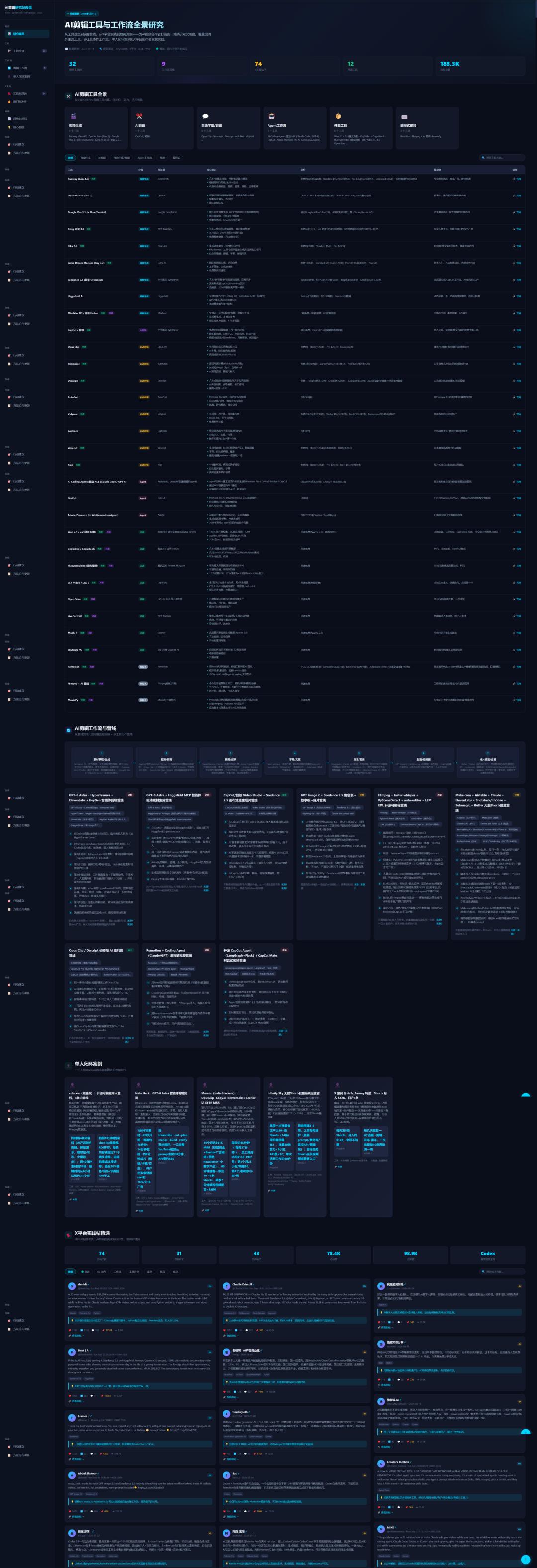The image size is (537, 1568).
Task: Click the AI剪辑工作流与管线 section icon
Action: (x=69, y=729)
